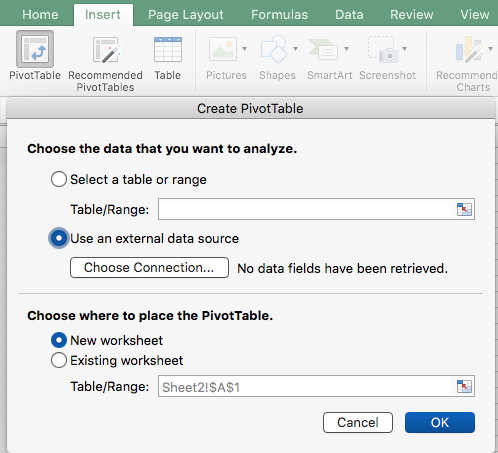Image resolution: width=498 pixels, height=453 pixels.
Task: Click range selector icon in top Table/Range field
Action: [464, 209]
